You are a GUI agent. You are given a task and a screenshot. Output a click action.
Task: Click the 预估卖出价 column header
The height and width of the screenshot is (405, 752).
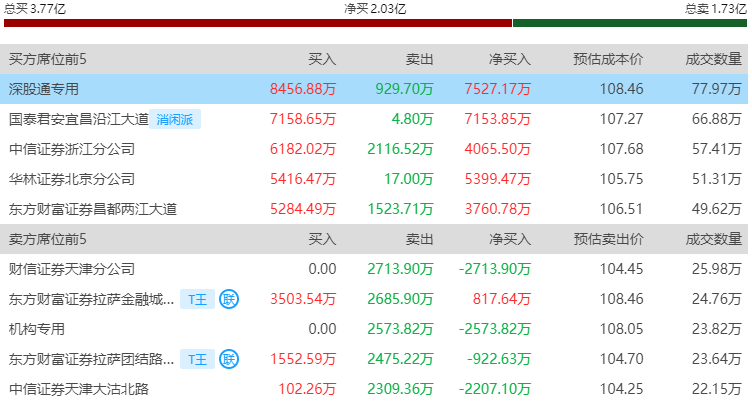point(608,239)
